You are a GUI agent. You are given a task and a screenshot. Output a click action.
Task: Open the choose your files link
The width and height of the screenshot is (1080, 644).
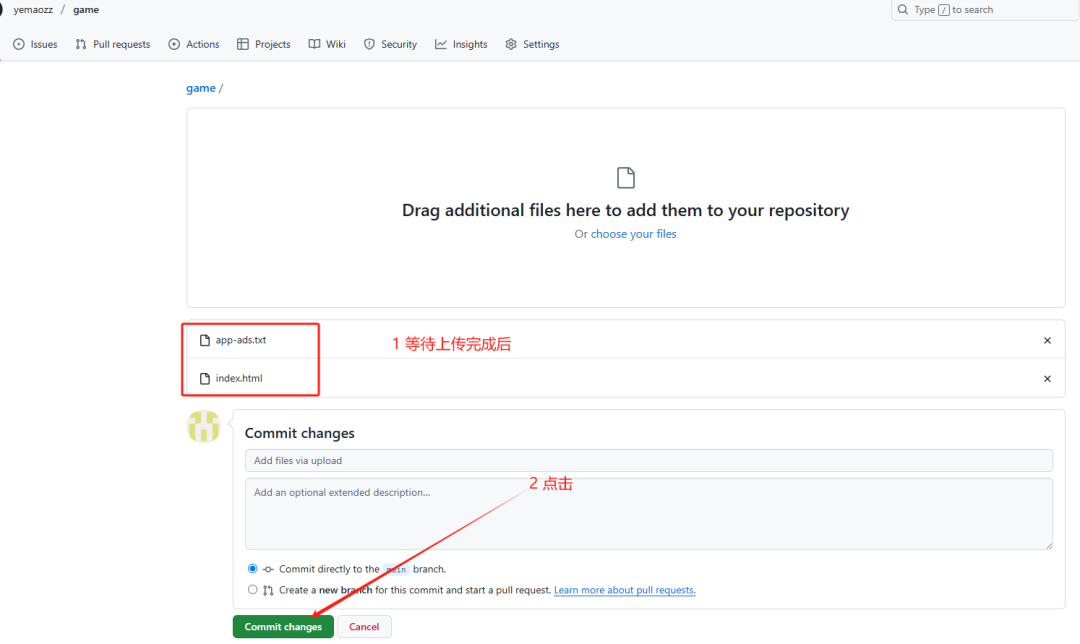point(634,234)
